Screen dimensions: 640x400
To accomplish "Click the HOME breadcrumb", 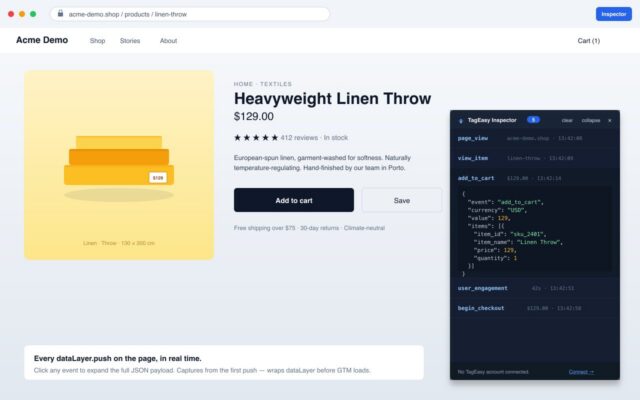I will 243,84.
